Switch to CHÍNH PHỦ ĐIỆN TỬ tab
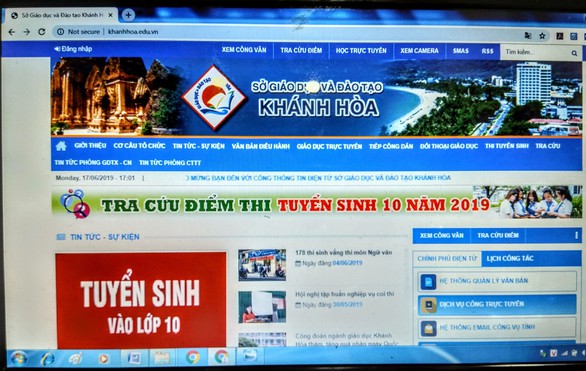 click(x=447, y=259)
